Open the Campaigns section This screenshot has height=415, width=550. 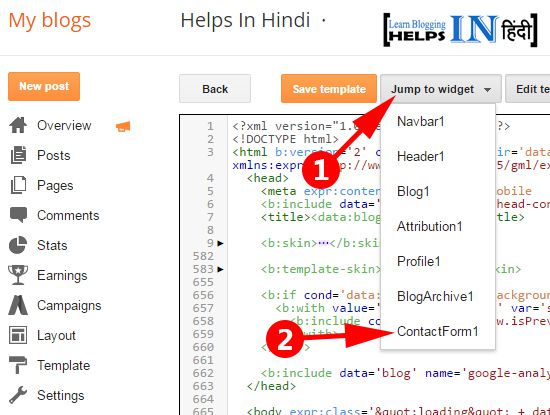69,306
